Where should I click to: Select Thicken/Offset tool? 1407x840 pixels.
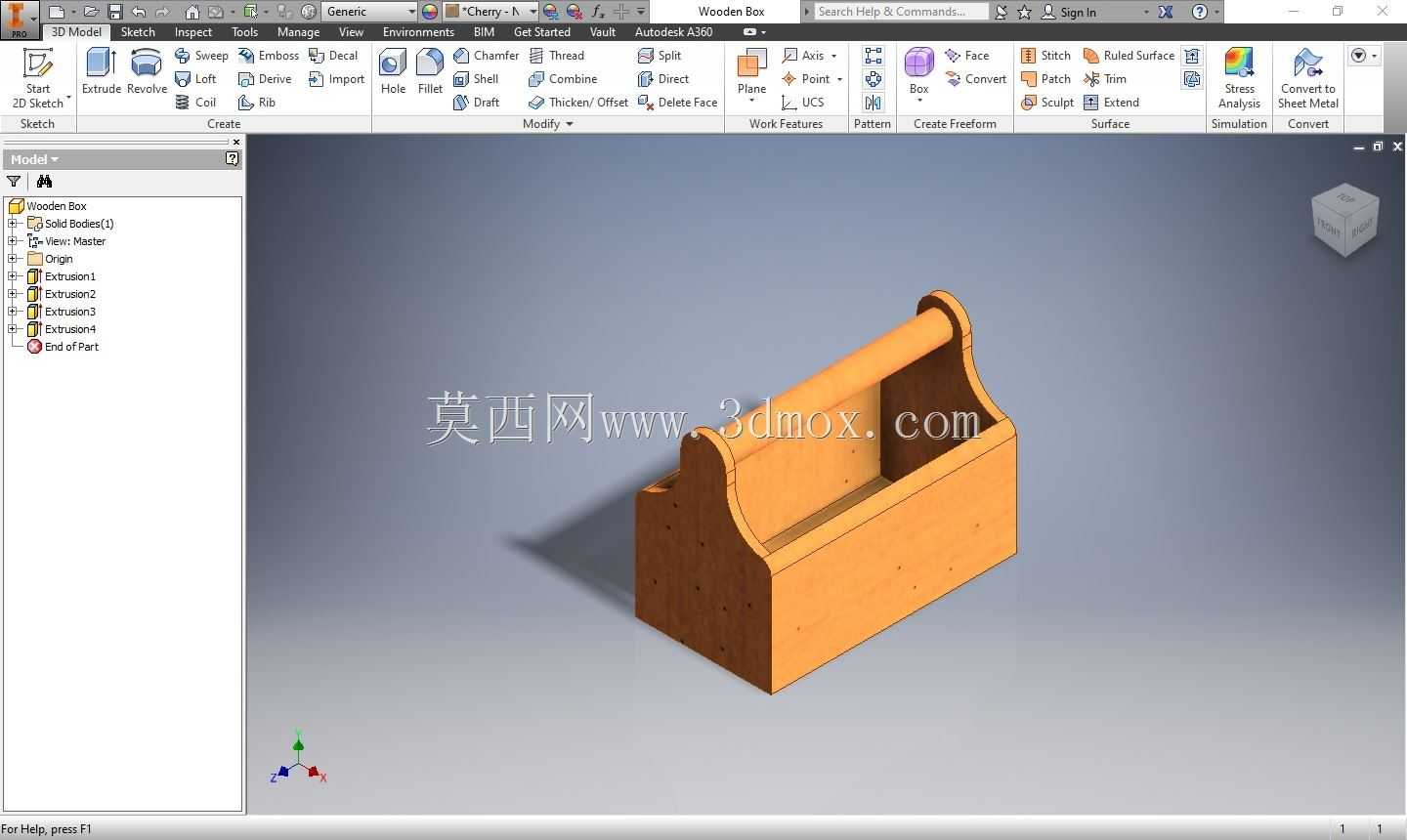[578, 103]
